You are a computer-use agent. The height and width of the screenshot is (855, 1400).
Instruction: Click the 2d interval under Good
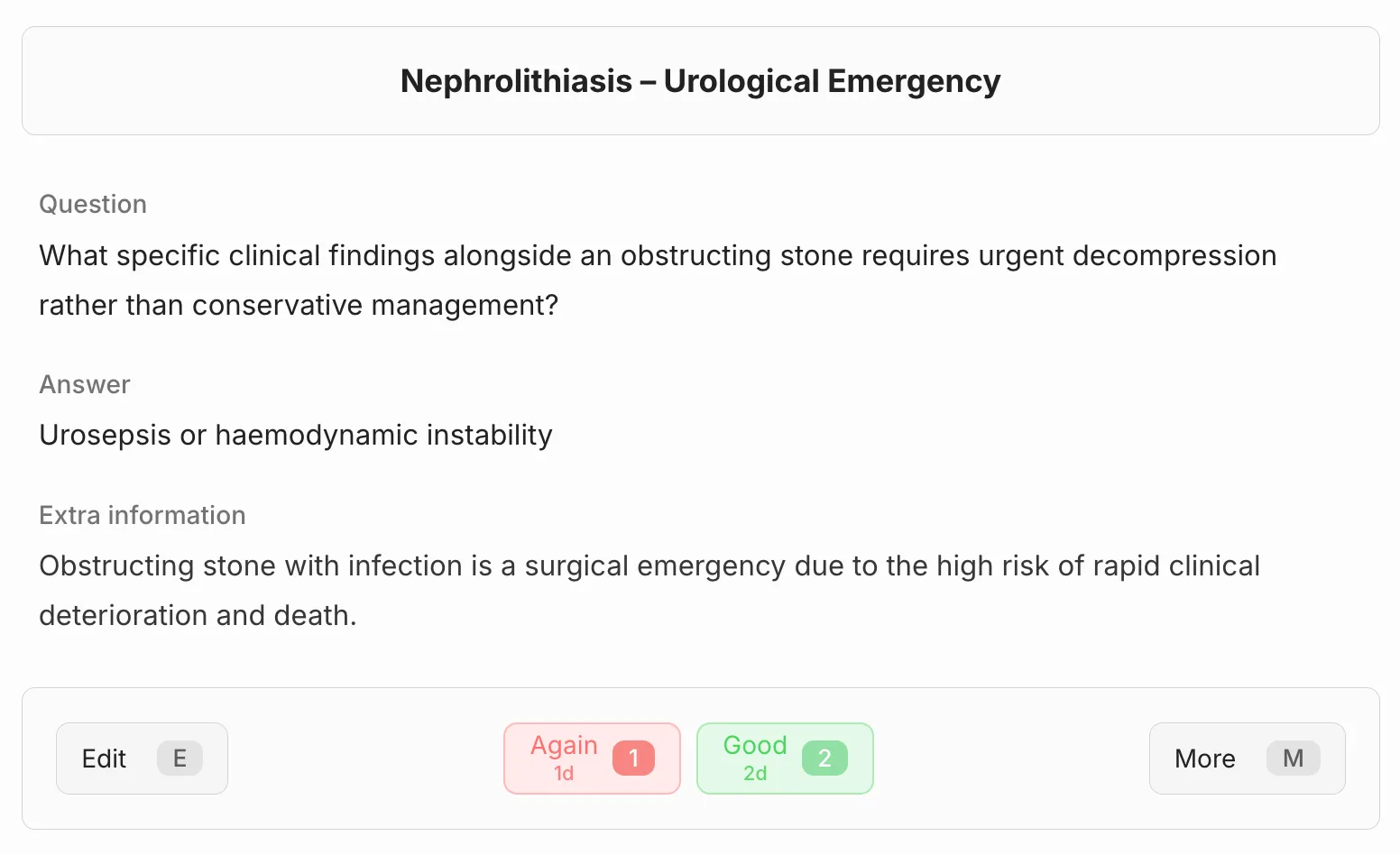[755, 774]
